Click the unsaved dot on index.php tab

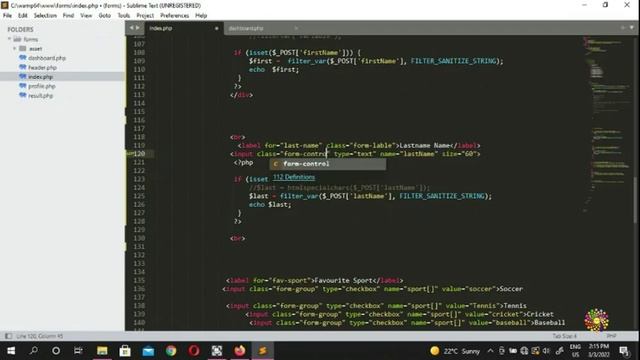coord(216,28)
